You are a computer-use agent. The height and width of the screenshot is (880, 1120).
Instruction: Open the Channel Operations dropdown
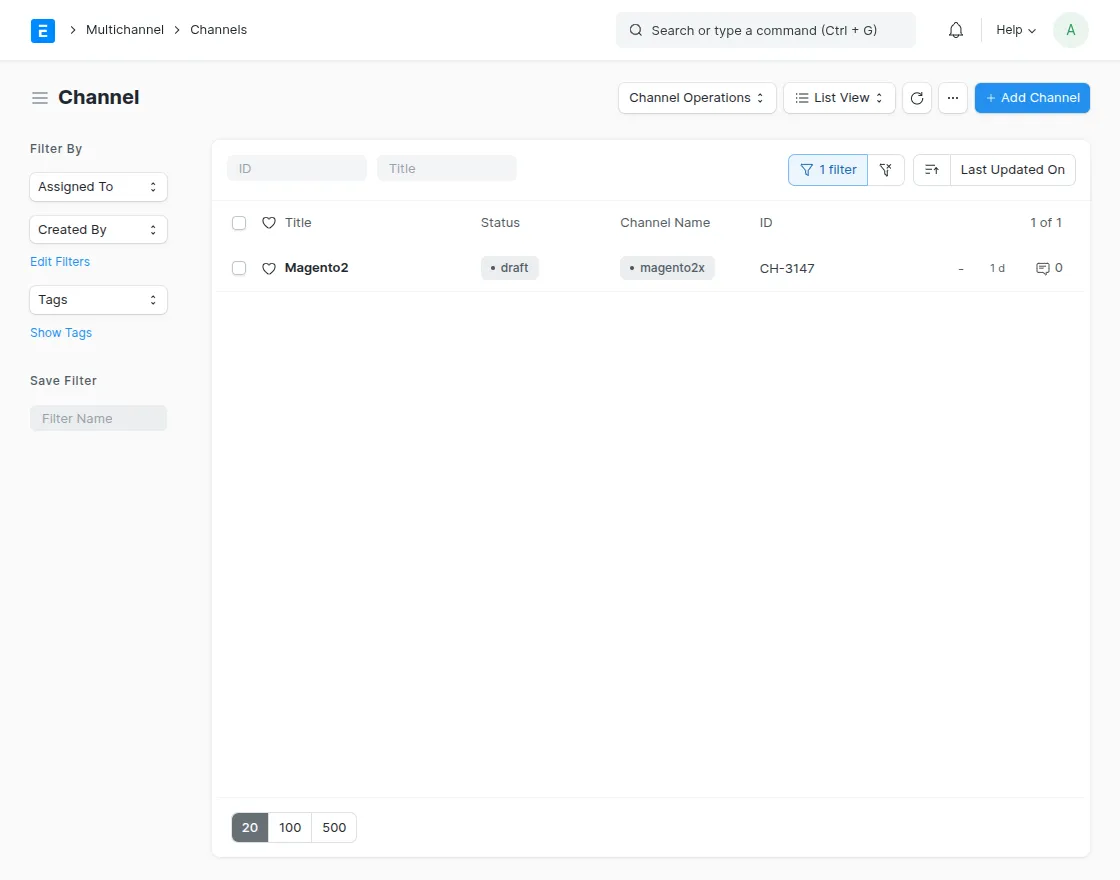697,98
